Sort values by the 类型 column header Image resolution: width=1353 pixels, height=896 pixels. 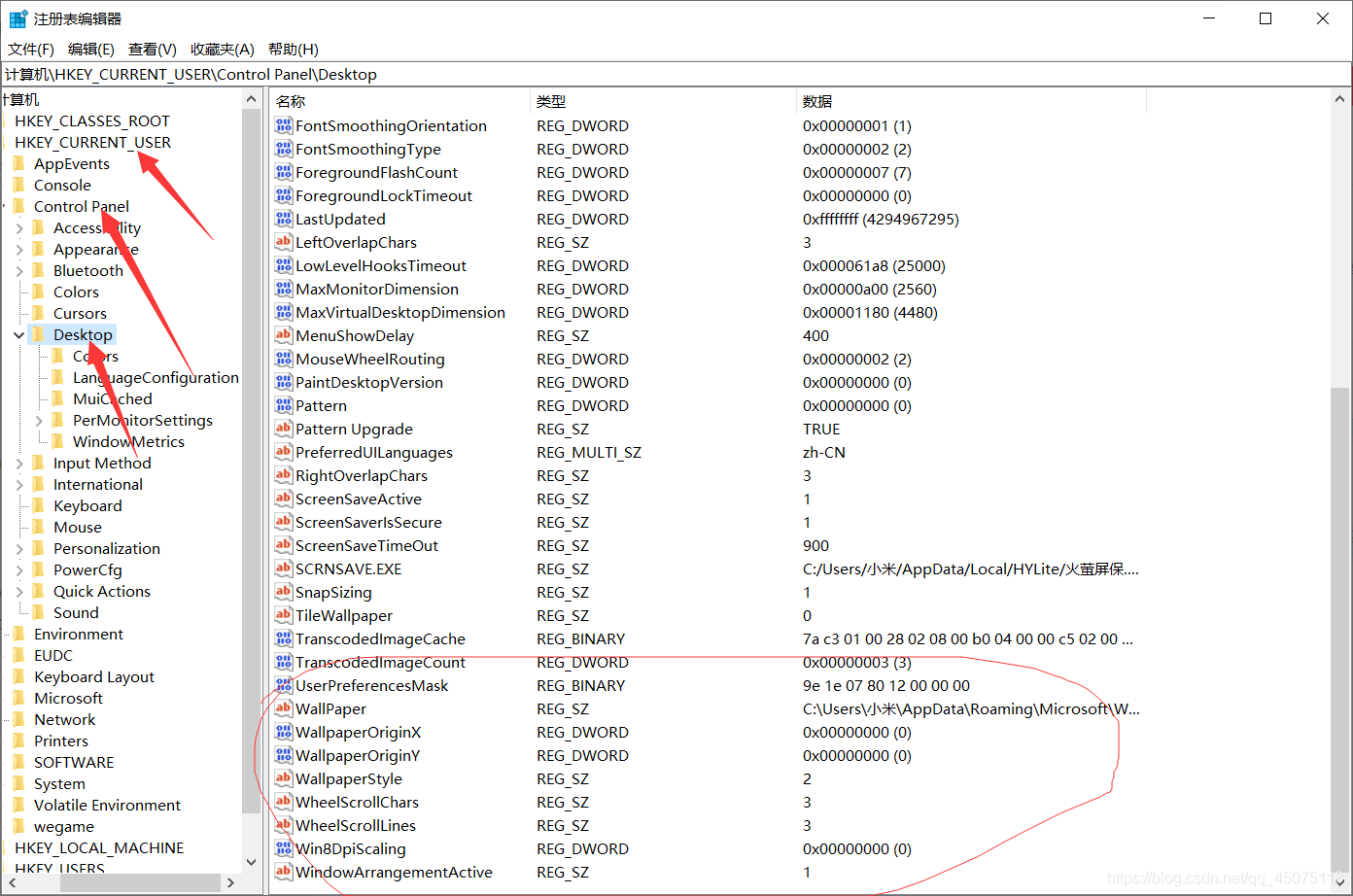tap(663, 101)
